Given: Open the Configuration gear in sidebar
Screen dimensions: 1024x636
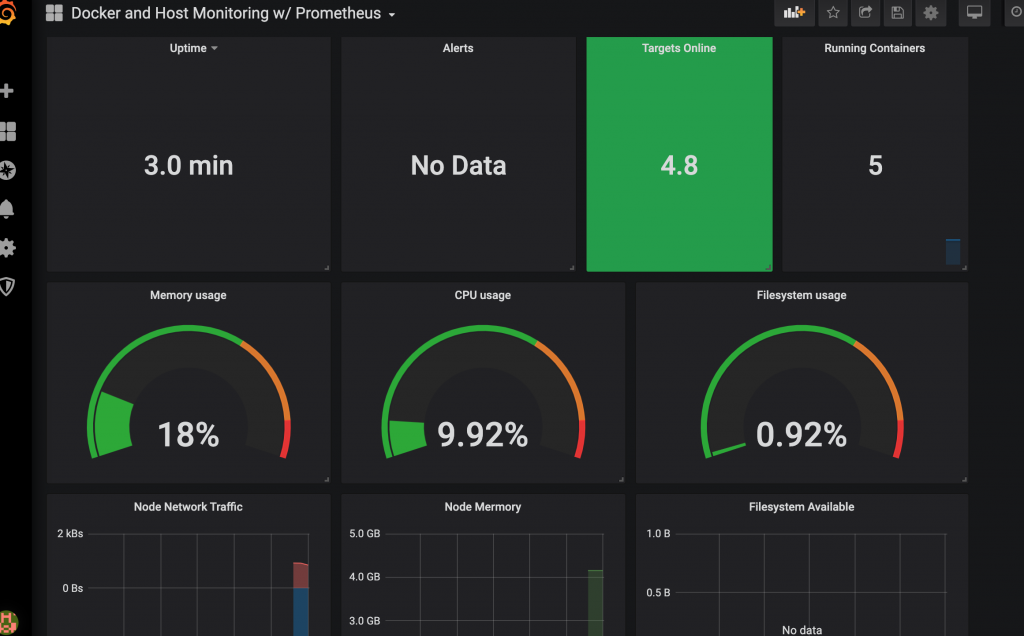Looking at the screenshot, I should click(x=7, y=248).
